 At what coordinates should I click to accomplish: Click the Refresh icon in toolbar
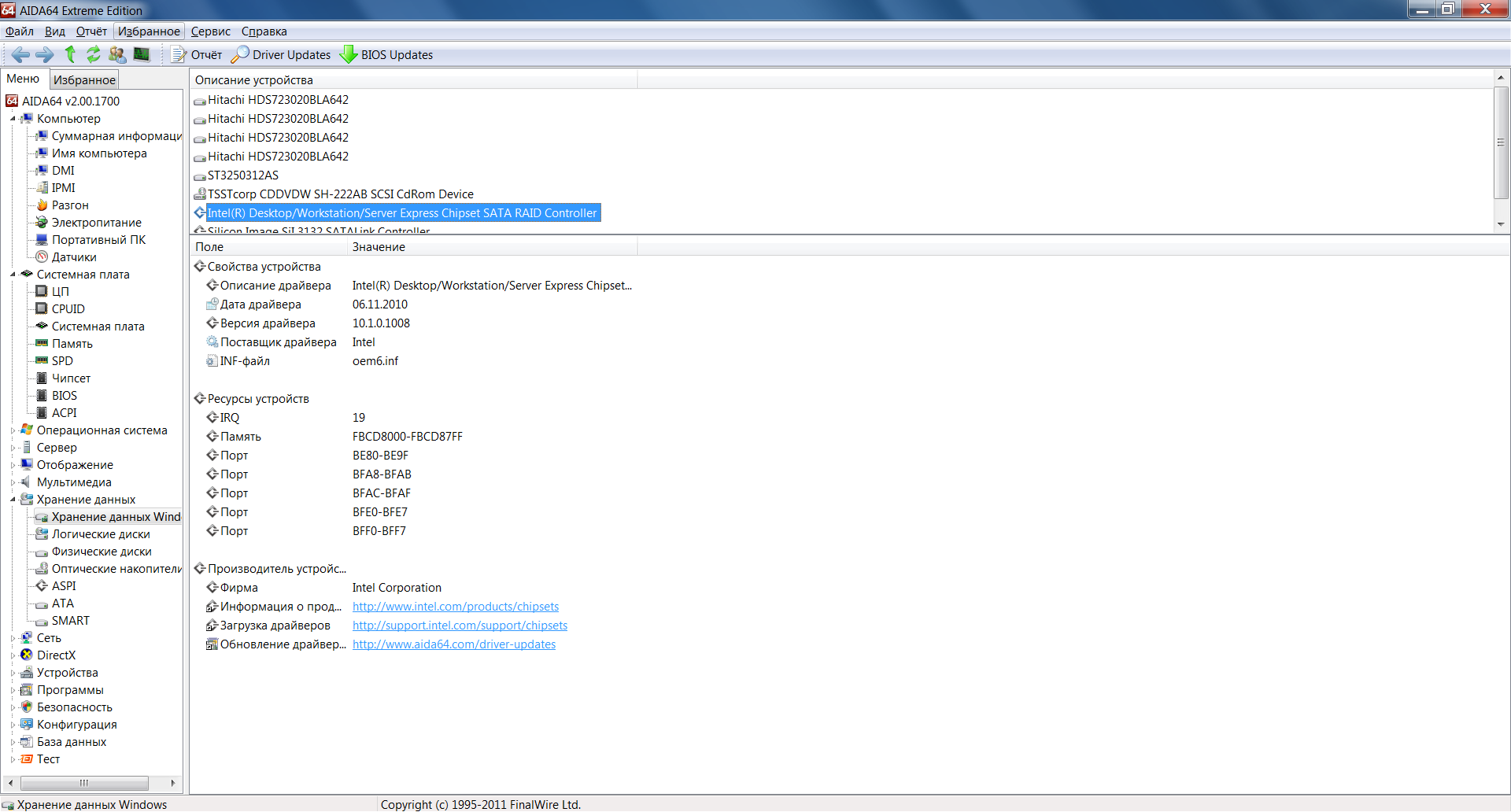tap(94, 54)
